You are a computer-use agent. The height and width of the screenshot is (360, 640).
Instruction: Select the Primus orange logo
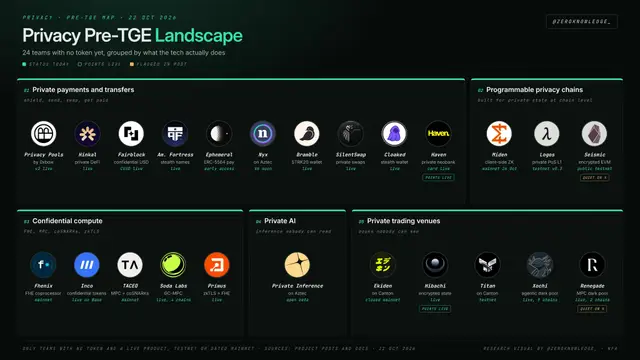217,265
